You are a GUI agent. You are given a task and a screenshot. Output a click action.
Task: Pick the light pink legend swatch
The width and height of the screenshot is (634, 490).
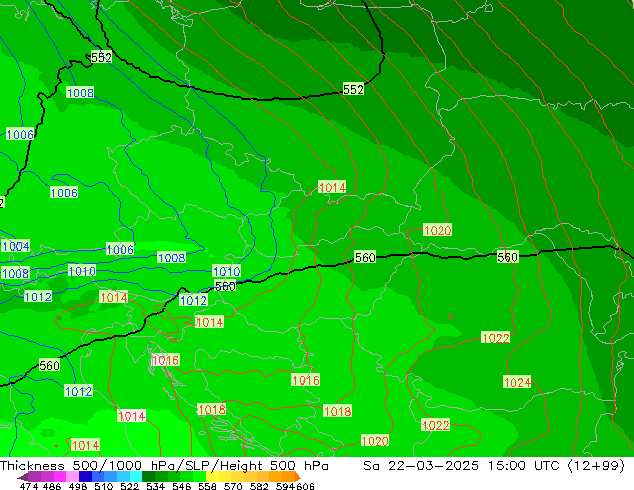coord(72,476)
